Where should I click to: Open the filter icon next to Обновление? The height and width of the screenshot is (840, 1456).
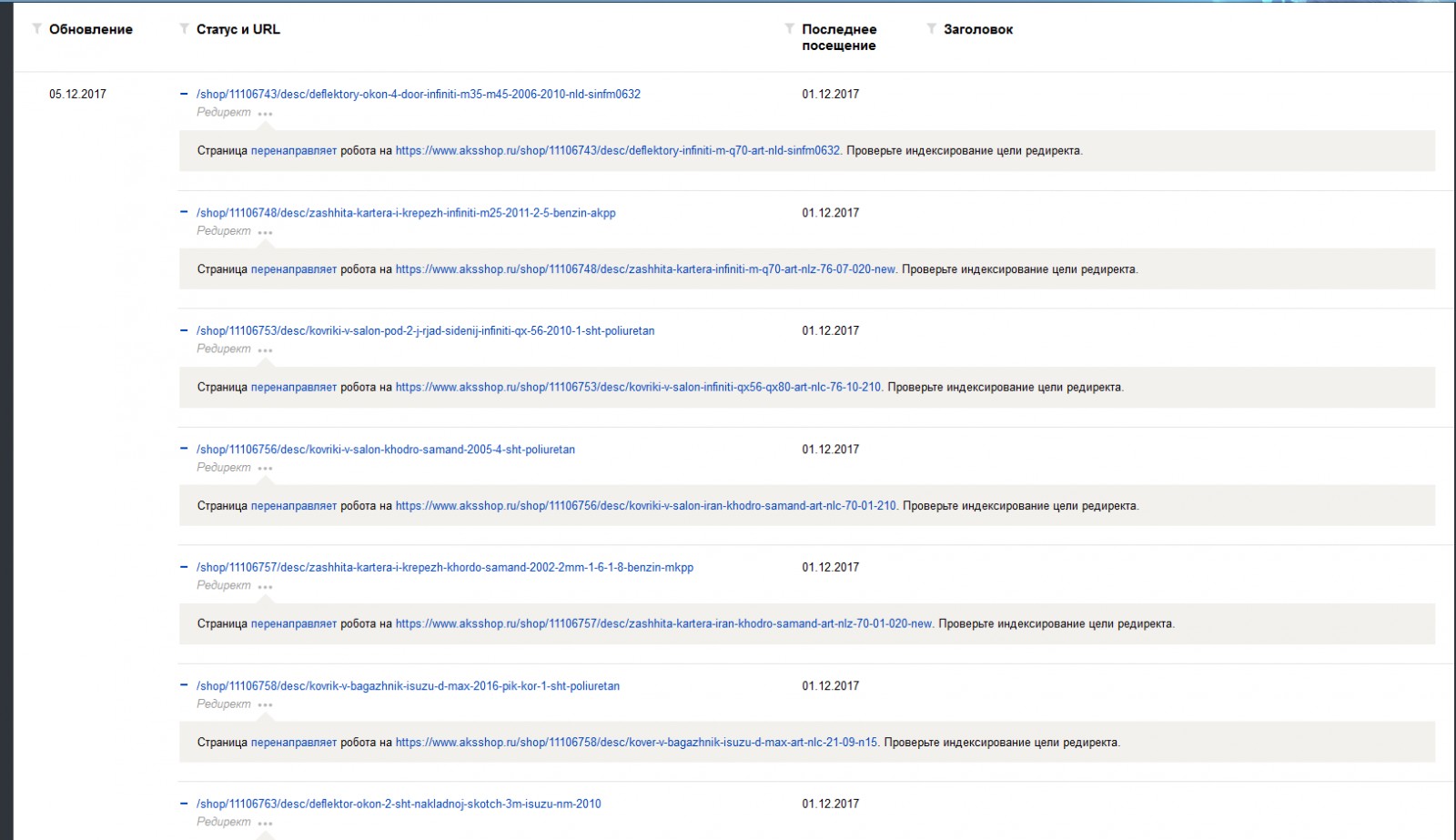pos(36,29)
